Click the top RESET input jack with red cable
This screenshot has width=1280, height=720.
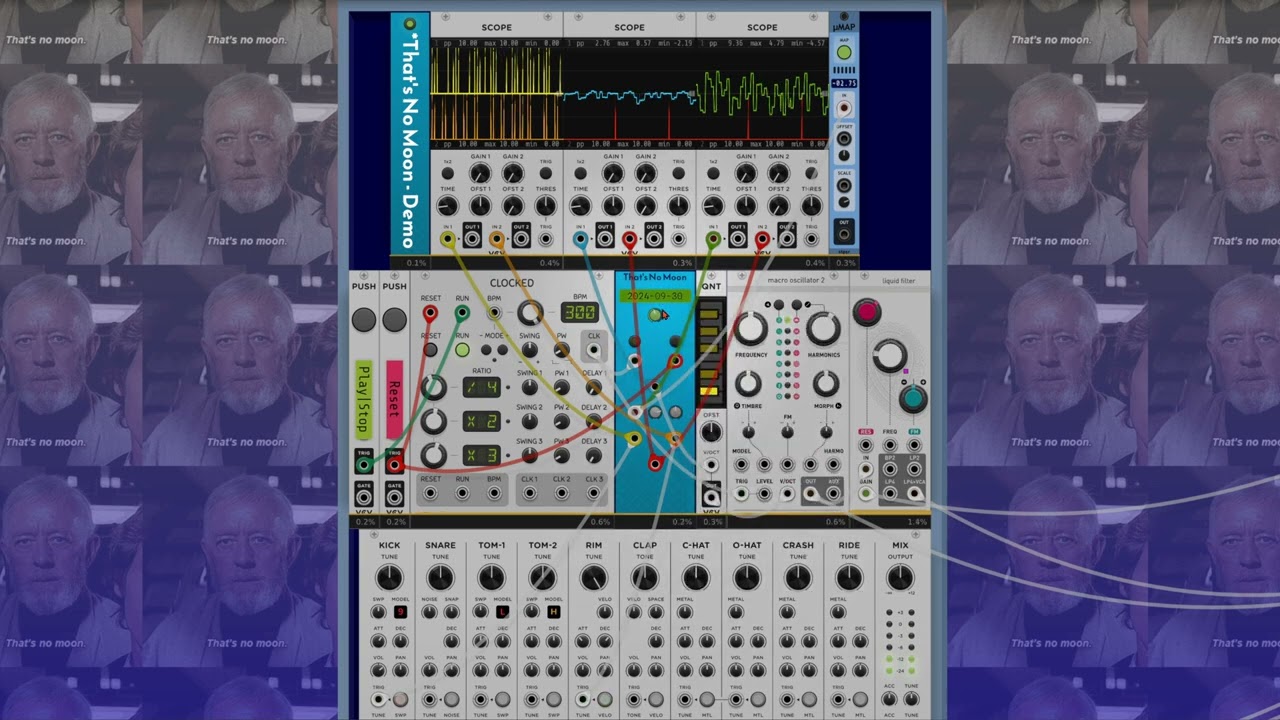click(430, 313)
